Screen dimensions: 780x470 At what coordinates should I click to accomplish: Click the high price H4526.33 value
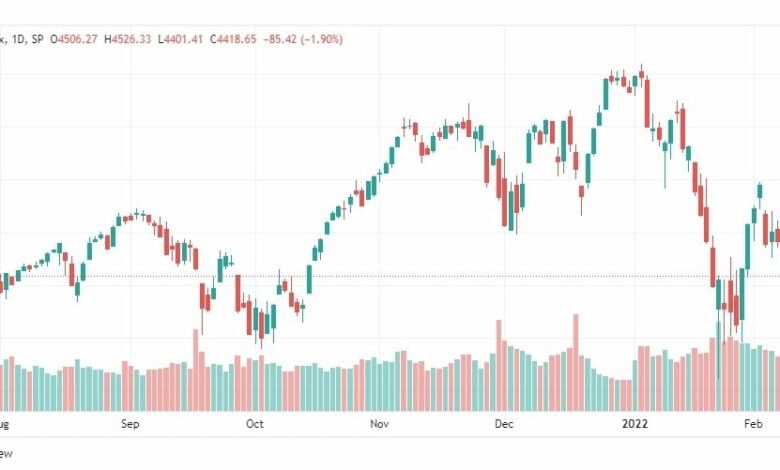[x=127, y=39]
